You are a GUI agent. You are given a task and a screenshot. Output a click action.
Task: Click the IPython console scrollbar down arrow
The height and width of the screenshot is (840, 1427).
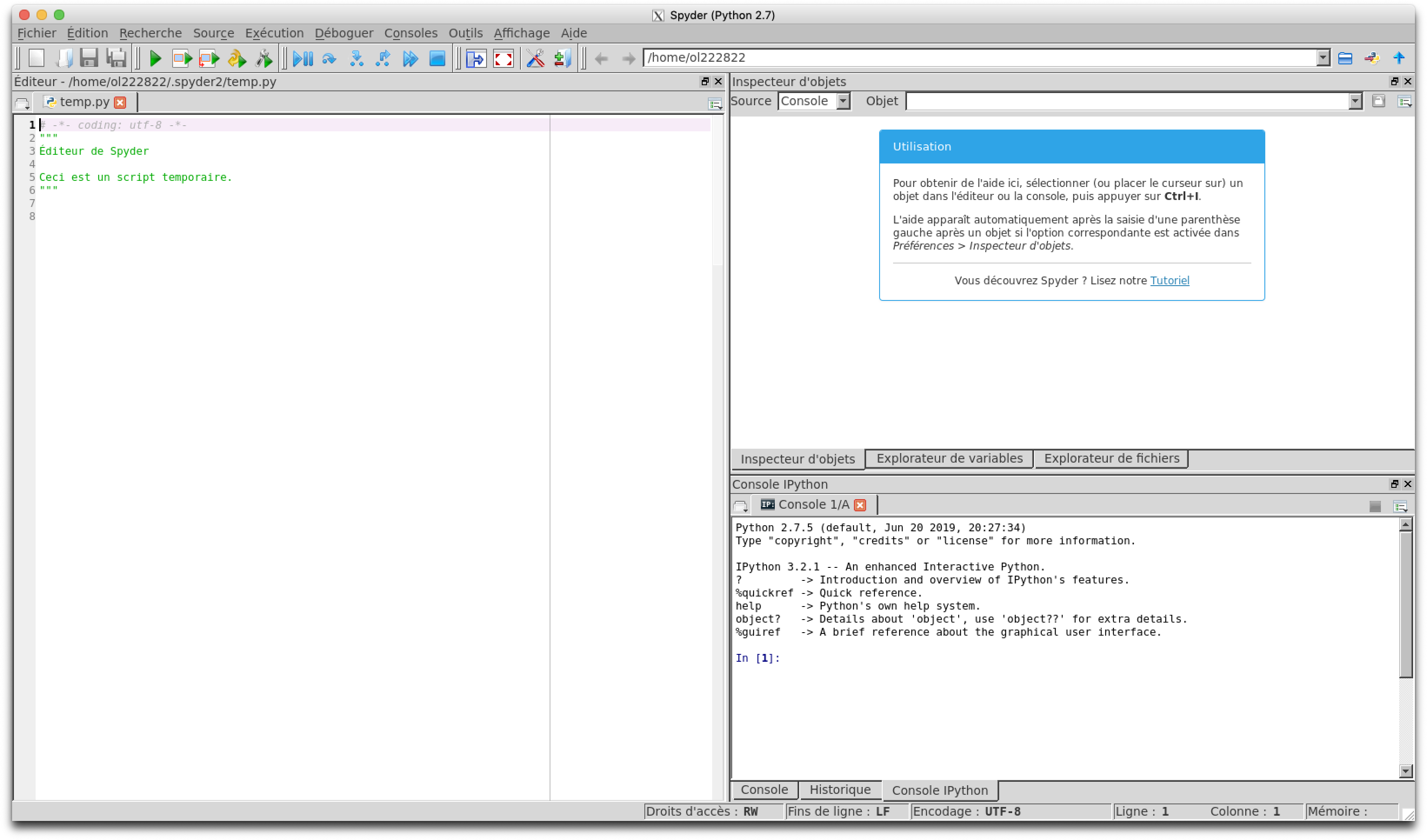click(1406, 771)
